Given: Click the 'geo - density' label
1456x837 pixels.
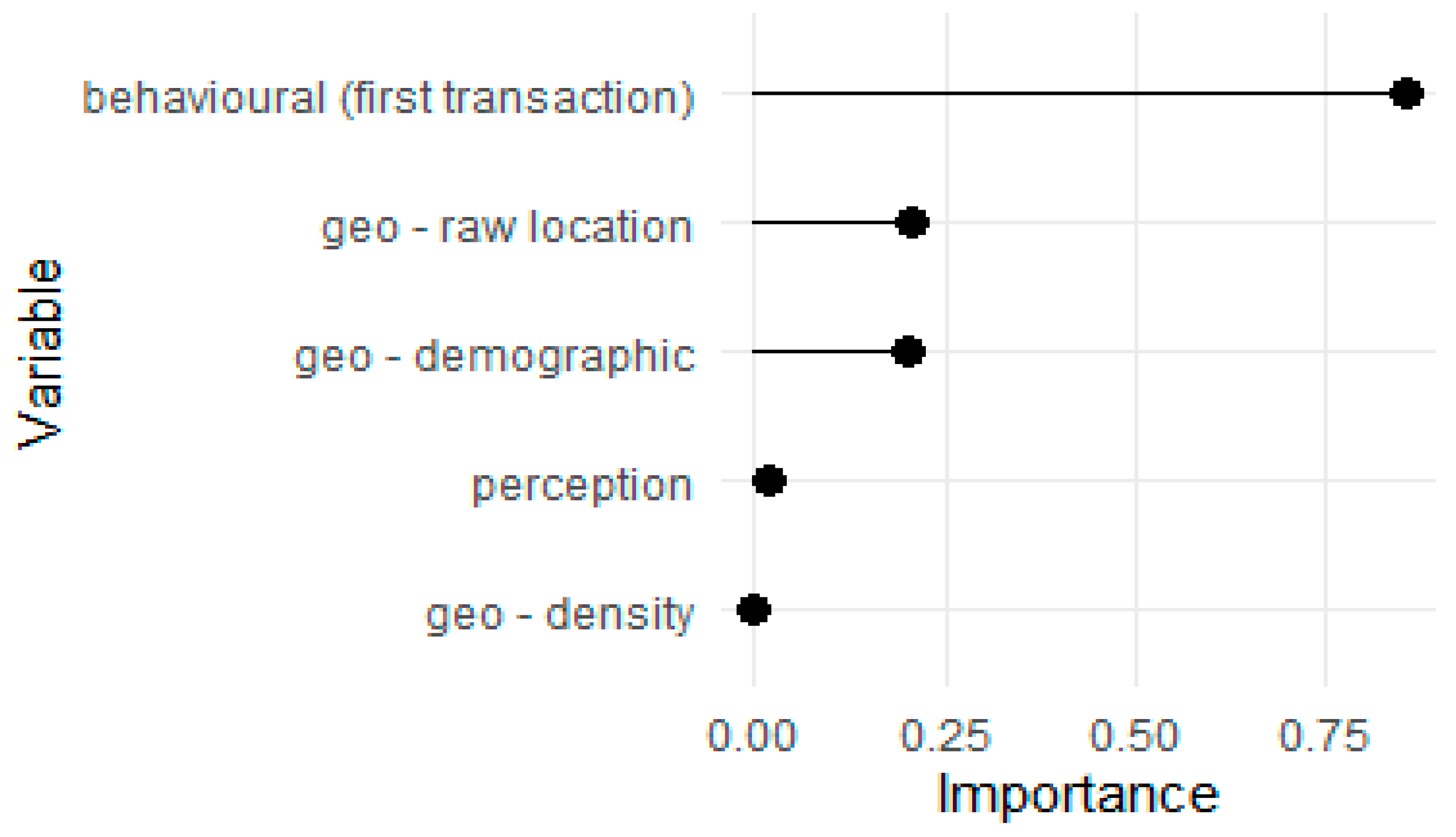Looking at the screenshot, I should pyautogui.click(x=560, y=615).
